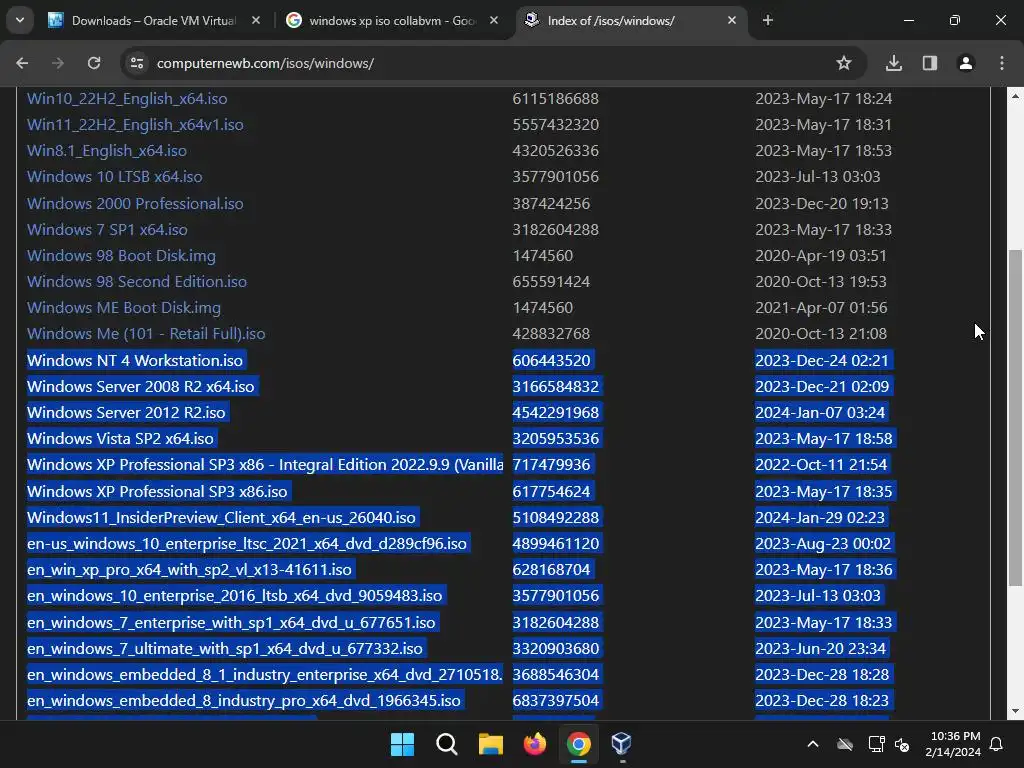The width and height of the screenshot is (1024, 768).
Task: Click the page scrollbar down arrow
Action: click(1015, 711)
